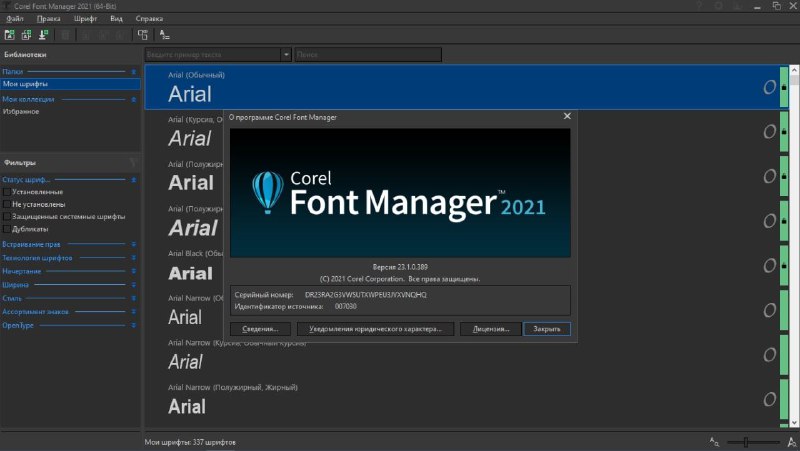
Task: Click the filter funnel icon beside Фильтры
Action: pos(133,163)
